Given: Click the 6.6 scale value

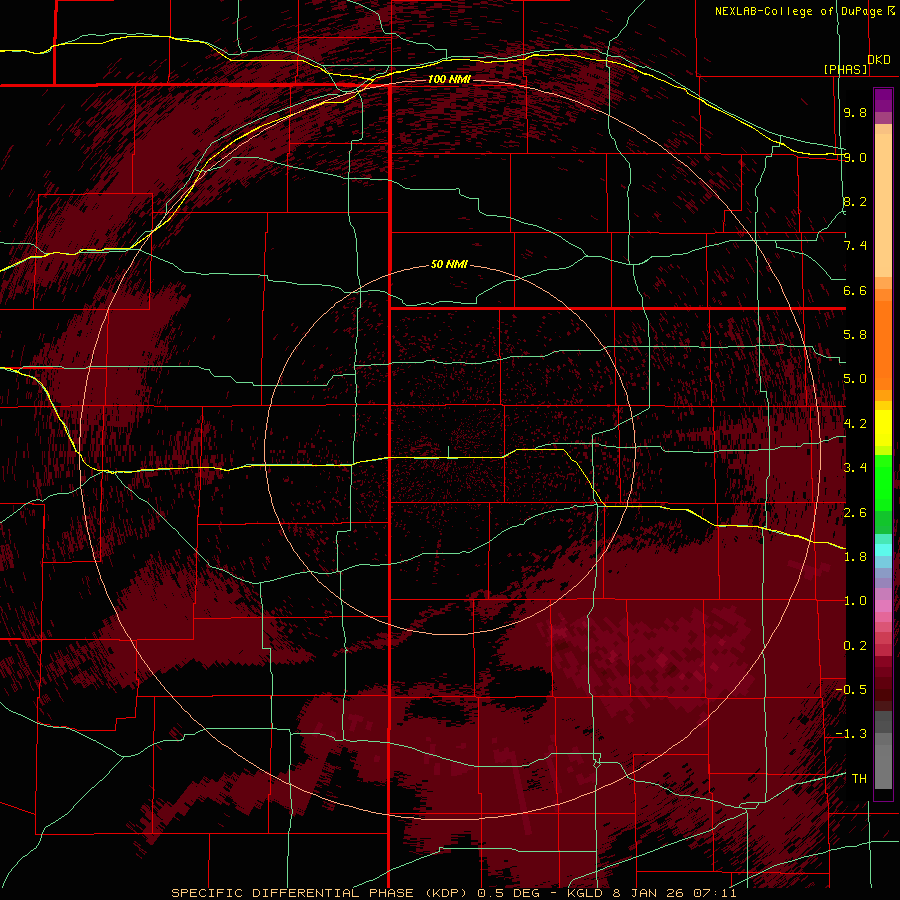Looking at the screenshot, I should (855, 290).
